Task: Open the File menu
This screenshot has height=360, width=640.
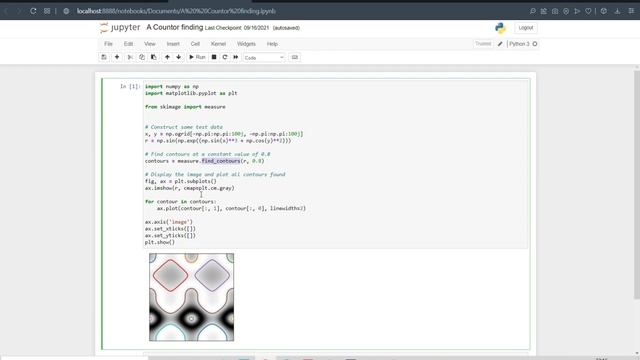Action: [108, 44]
